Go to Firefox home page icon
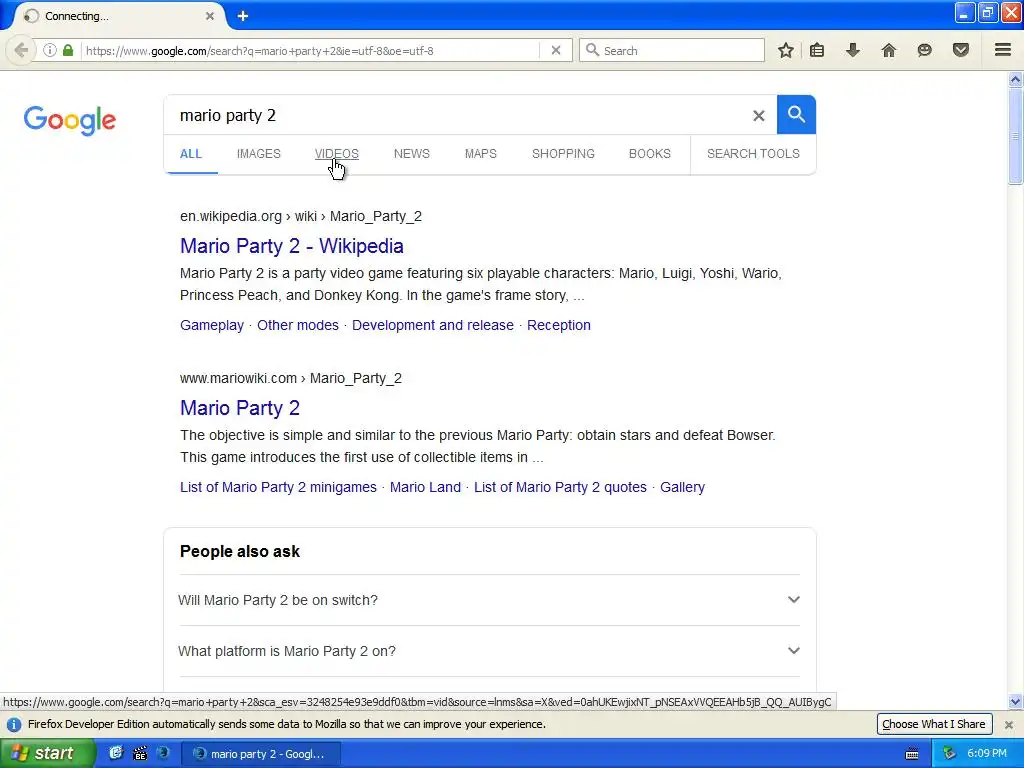The height and width of the screenshot is (768, 1024). tap(889, 50)
